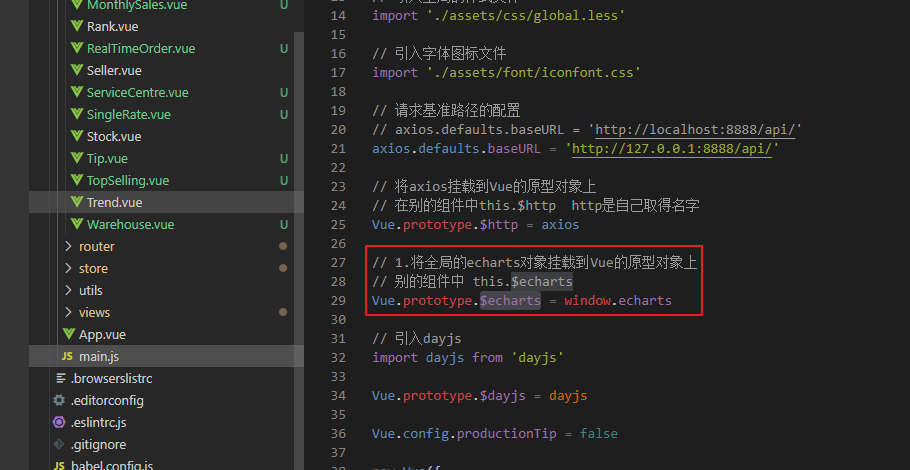Image resolution: width=910 pixels, height=470 pixels.
Task: Click the Vue icon beside RealTimeOrder.vue
Action: 77,49
